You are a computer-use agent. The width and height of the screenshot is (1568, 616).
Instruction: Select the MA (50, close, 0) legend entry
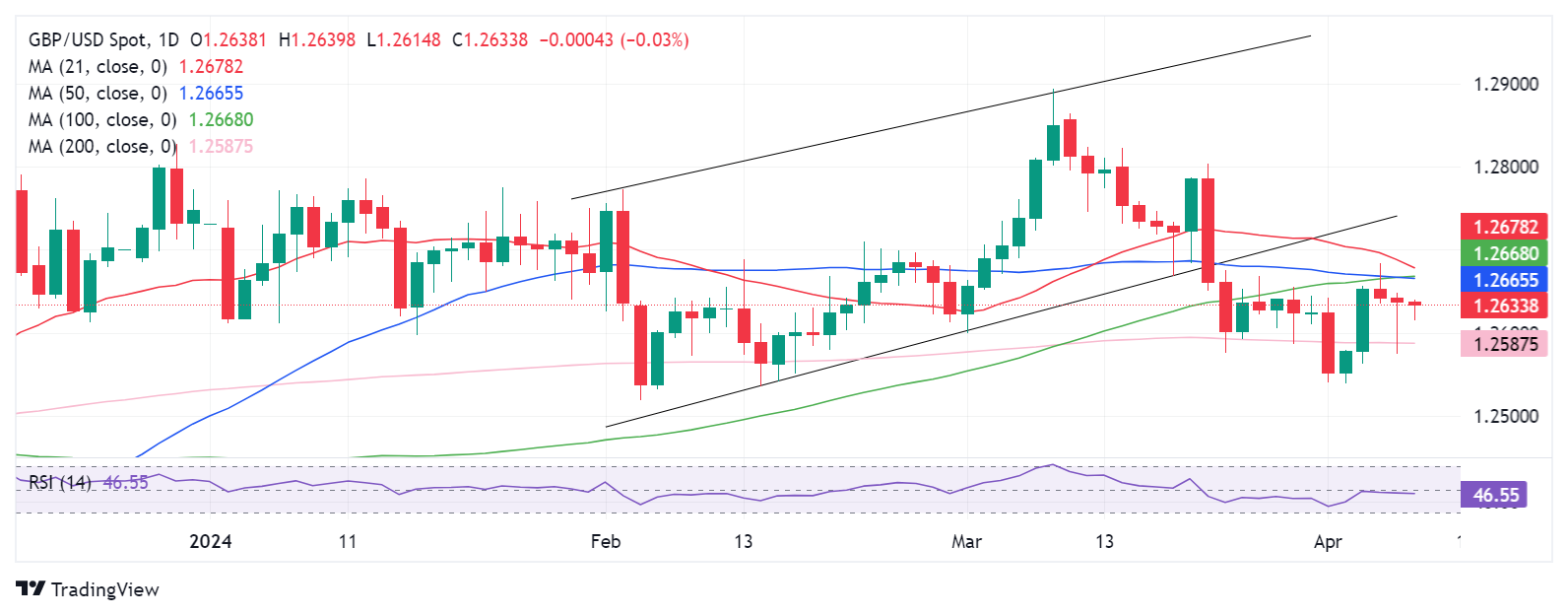[x=98, y=94]
